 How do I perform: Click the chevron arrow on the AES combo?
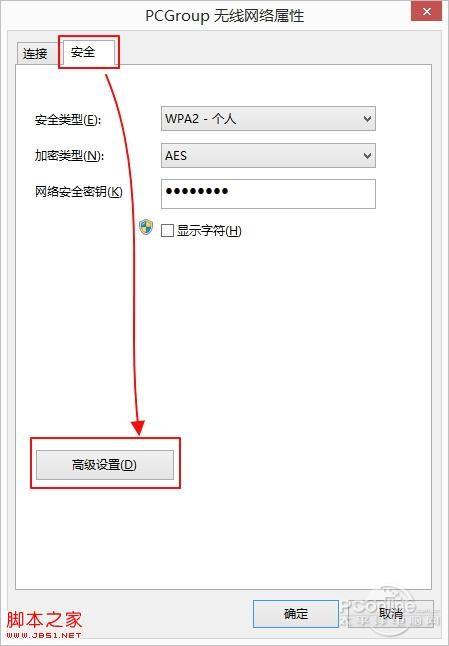pos(367,156)
